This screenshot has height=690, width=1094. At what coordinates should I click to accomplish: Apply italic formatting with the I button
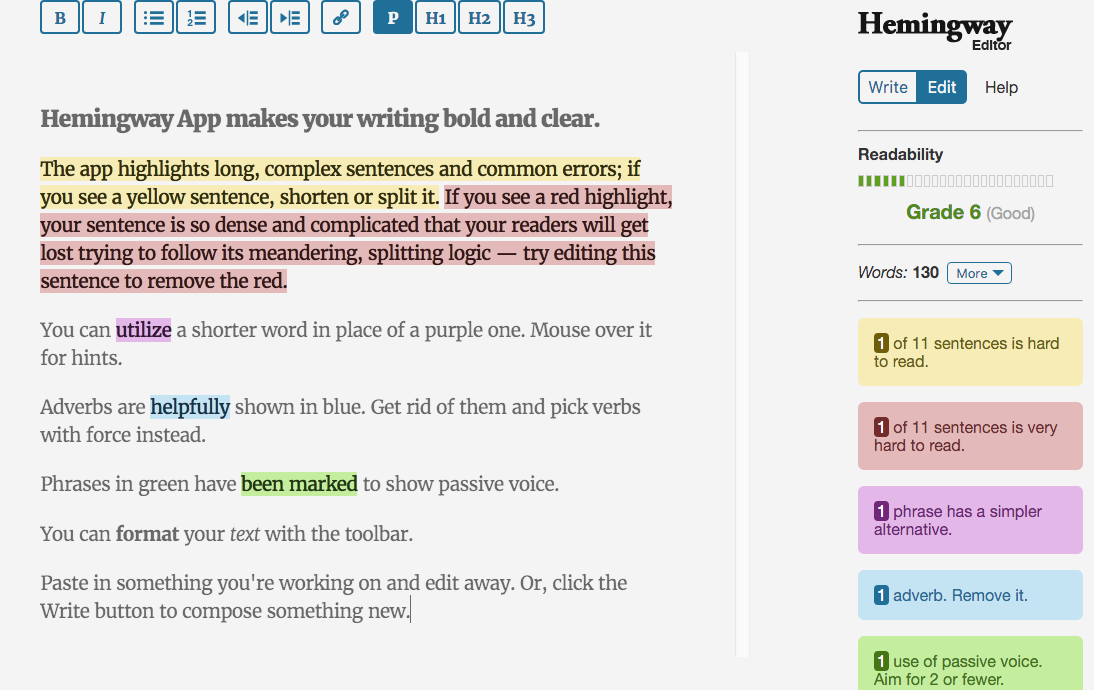102,17
